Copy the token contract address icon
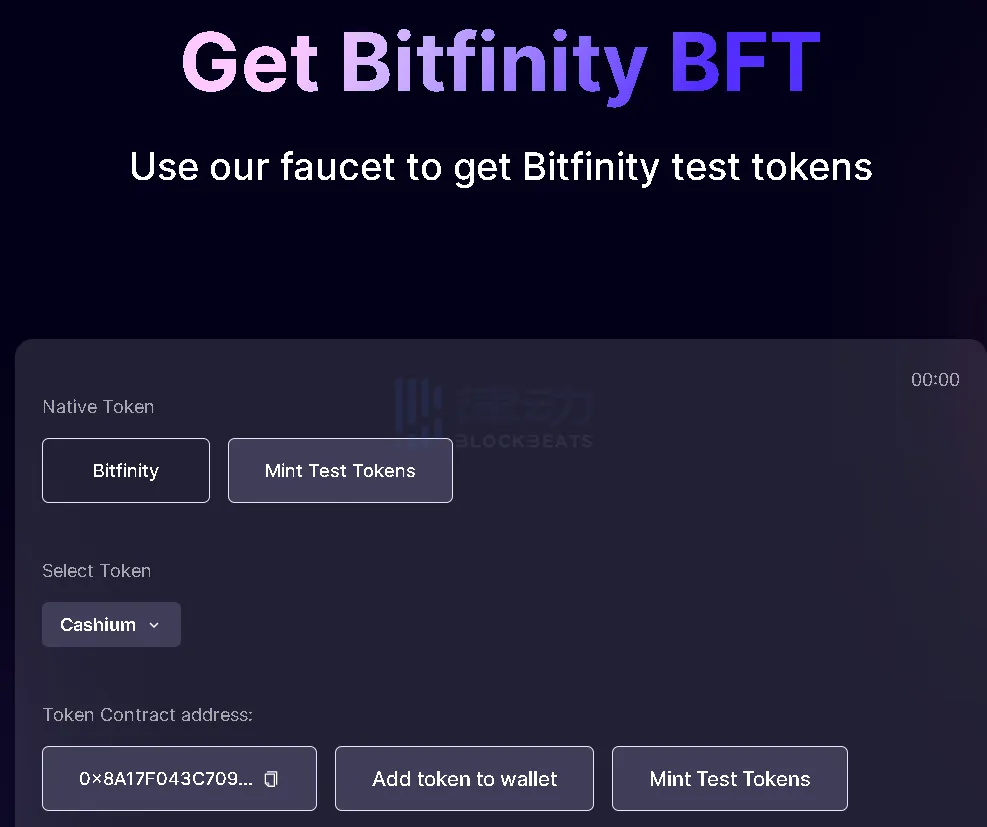This screenshot has width=987, height=827. [x=271, y=779]
